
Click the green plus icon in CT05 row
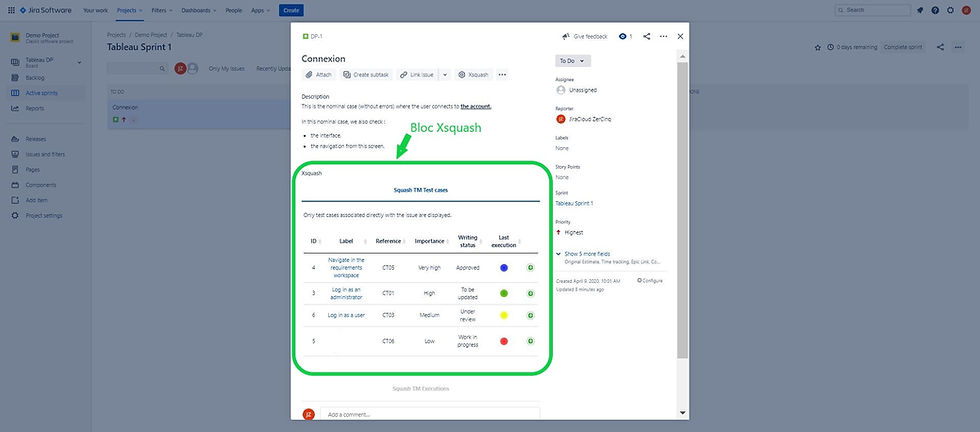coord(530,268)
